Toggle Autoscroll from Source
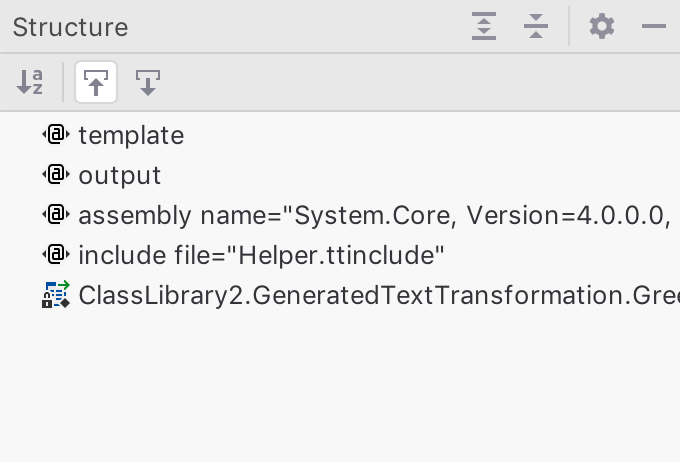Screen dimensions: 680x462 (148, 82)
